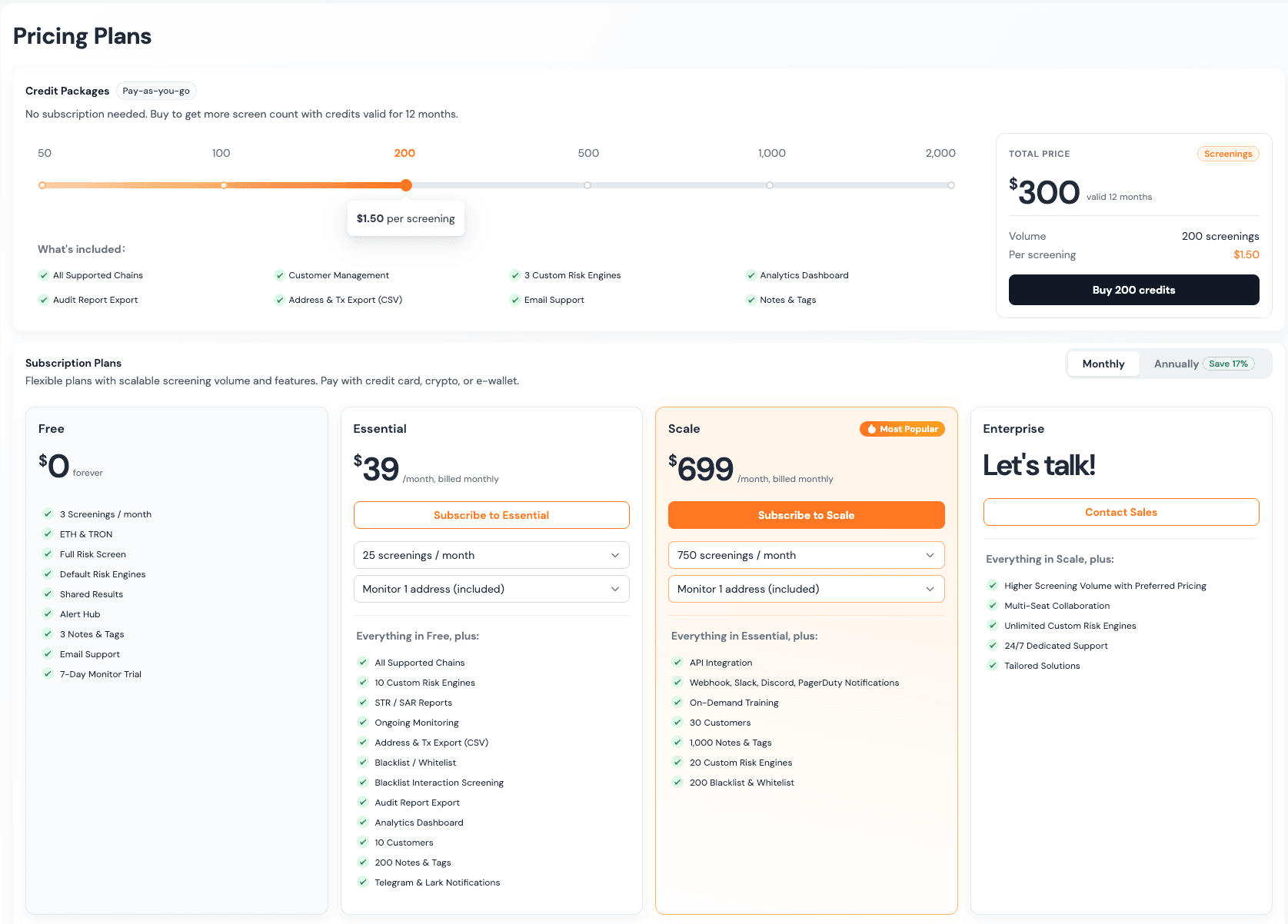The width and height of the screenshot is (1288, 924).
Task: Expand Scale 750 screenings / month dropdown
Action: [x=806, y=555]
